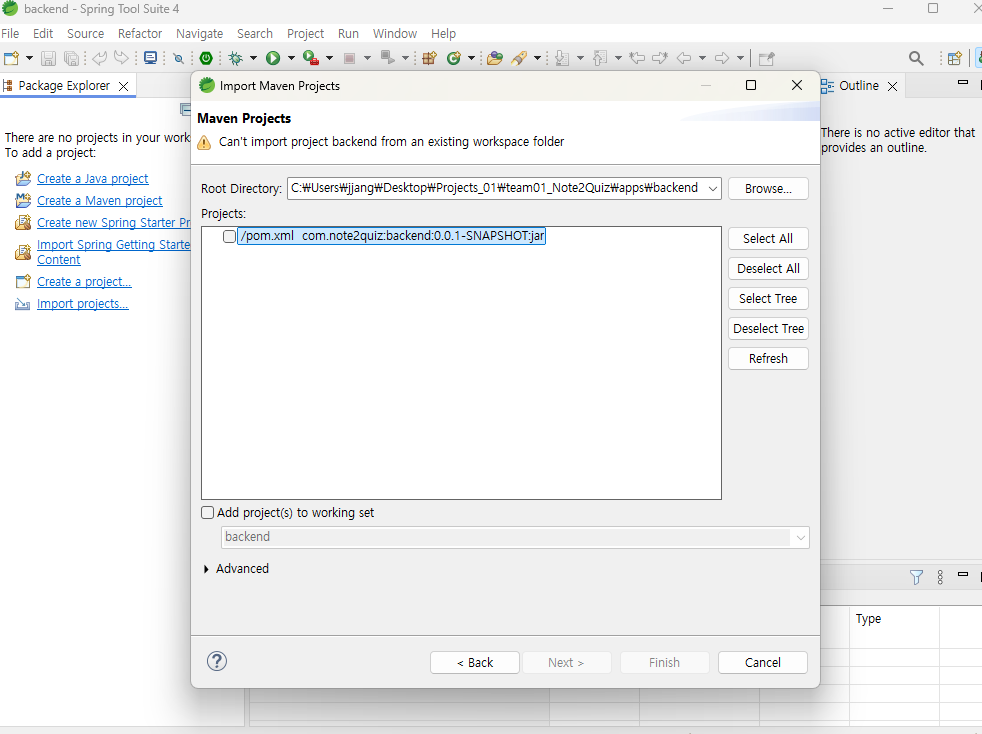
Task: Click the Last Edit Location icon
Action: coord(638,58)
